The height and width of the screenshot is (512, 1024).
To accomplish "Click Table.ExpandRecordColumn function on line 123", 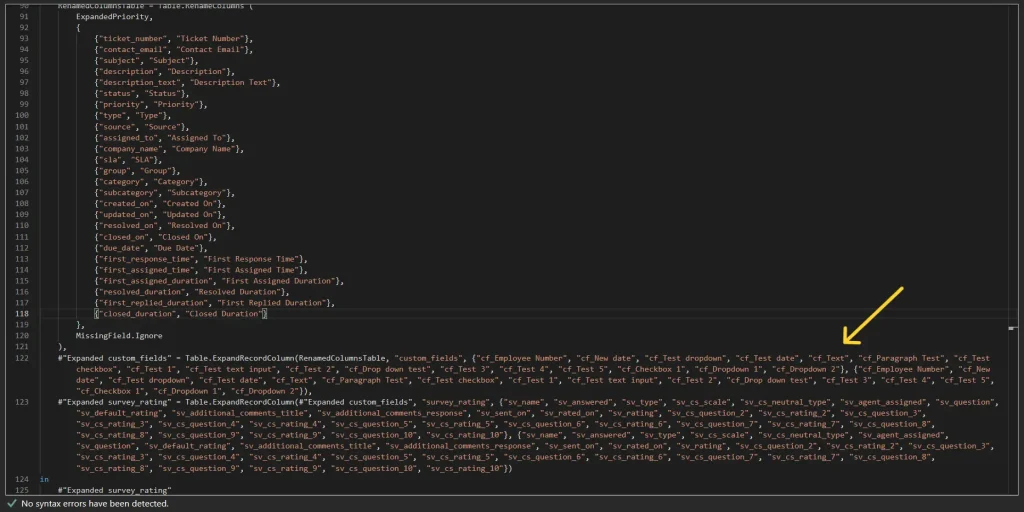I will pos(238,402).
